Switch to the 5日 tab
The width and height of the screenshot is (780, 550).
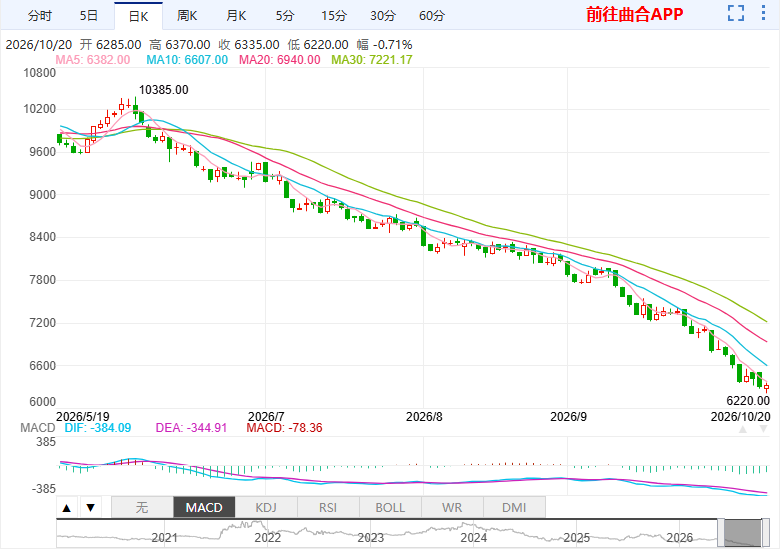pos(89,16)
